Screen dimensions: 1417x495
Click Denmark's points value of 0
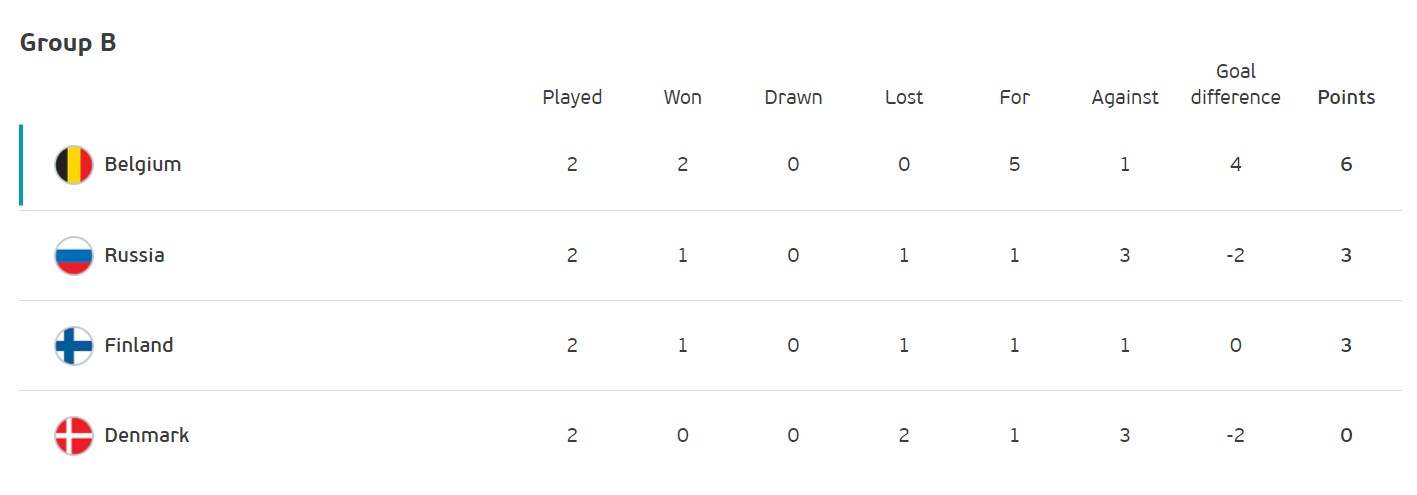1346,435
